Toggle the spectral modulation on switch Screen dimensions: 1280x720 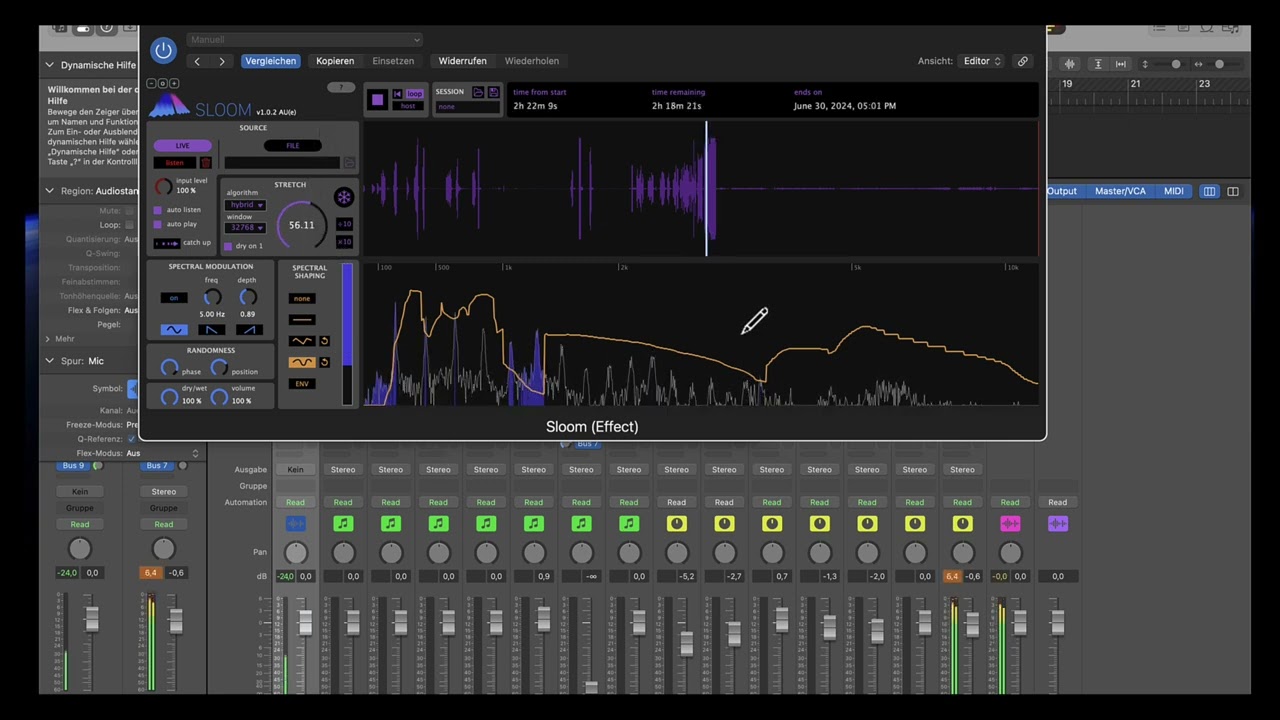[174, 298]
